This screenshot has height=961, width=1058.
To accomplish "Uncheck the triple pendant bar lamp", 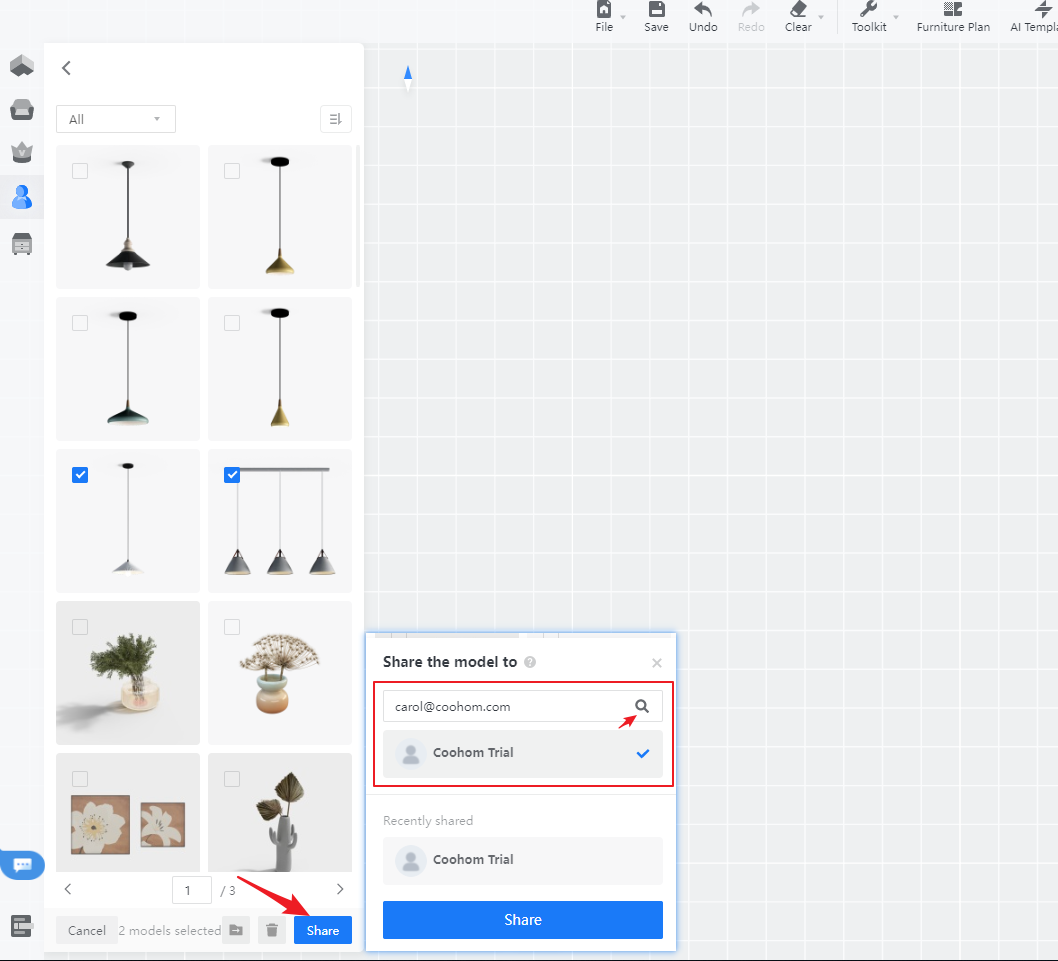I will [231, 474].
